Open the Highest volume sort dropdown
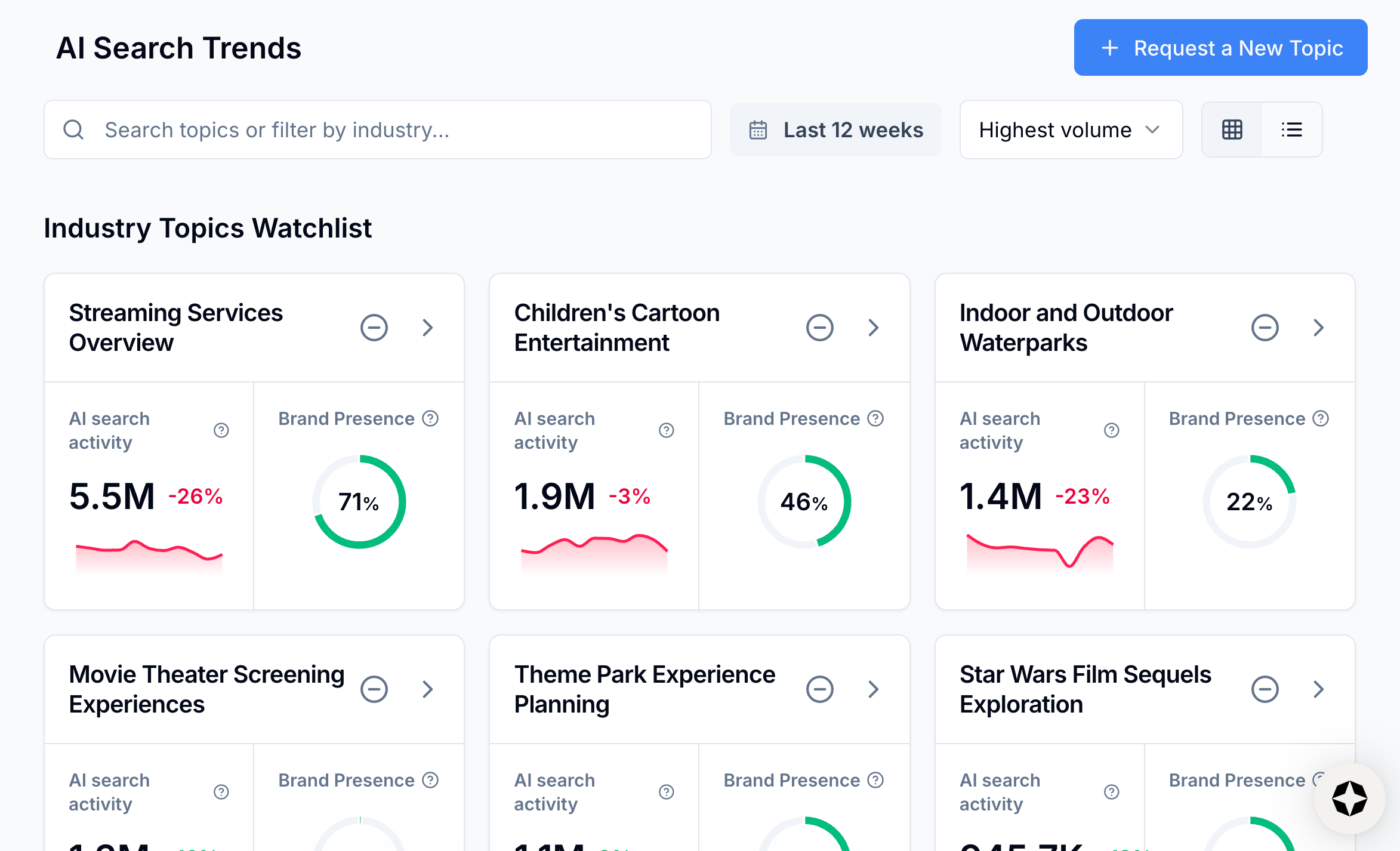Screen dimensions: 1400x851 1071,129
